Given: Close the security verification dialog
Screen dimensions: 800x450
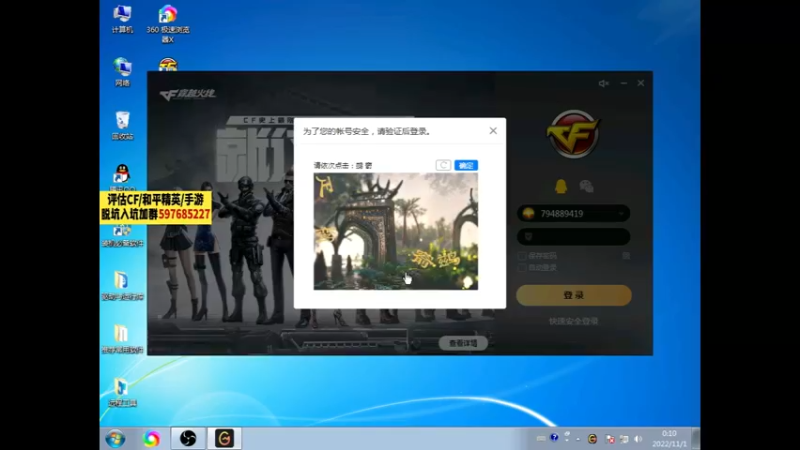Looking at the screenshot, I should tap(493, 131).
